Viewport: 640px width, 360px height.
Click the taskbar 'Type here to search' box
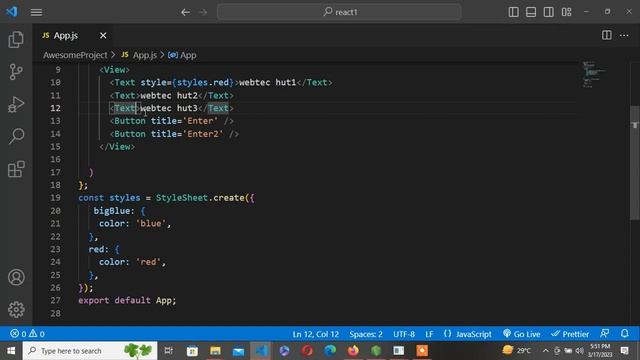click(90, 351)
